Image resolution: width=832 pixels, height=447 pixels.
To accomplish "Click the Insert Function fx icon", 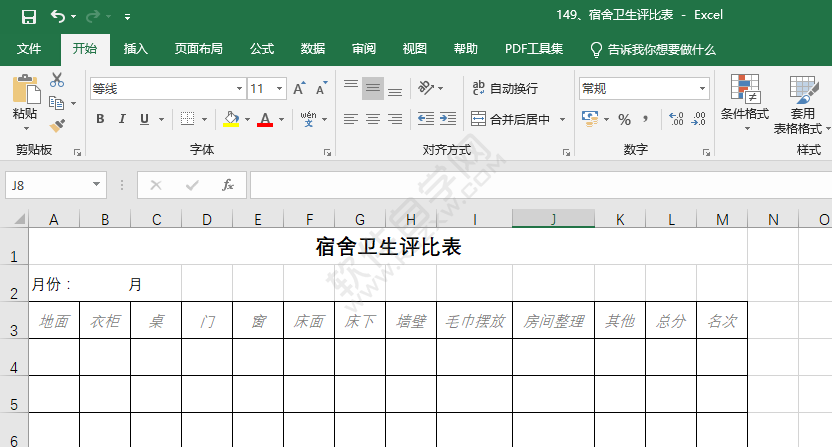I will (227, 185).
